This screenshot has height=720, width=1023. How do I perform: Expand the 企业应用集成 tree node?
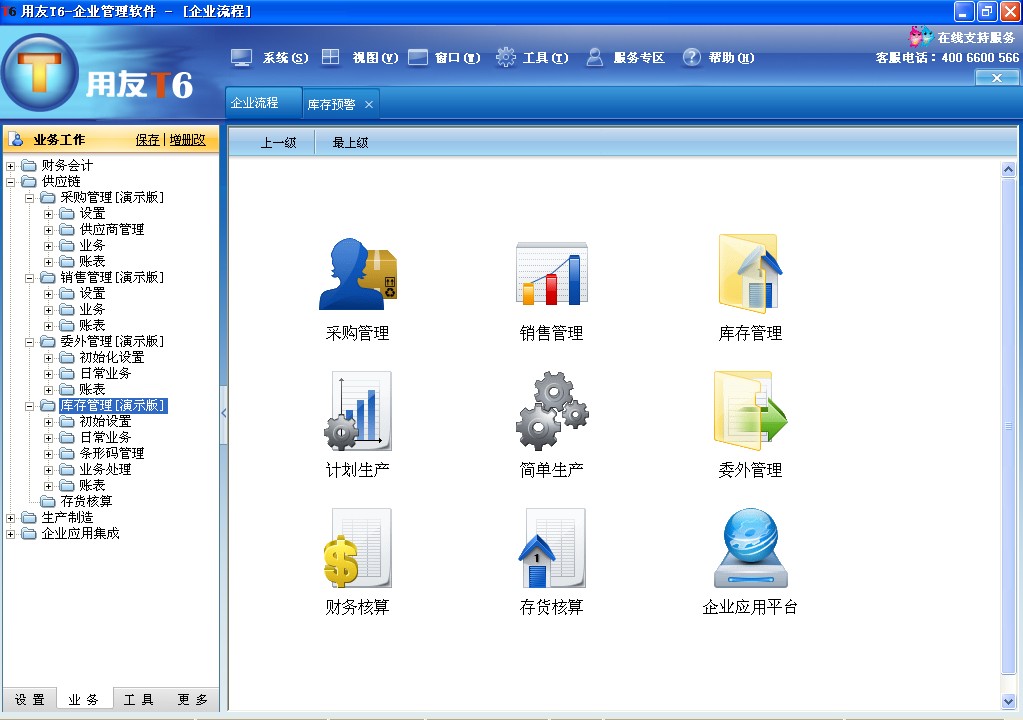[10, 535]
